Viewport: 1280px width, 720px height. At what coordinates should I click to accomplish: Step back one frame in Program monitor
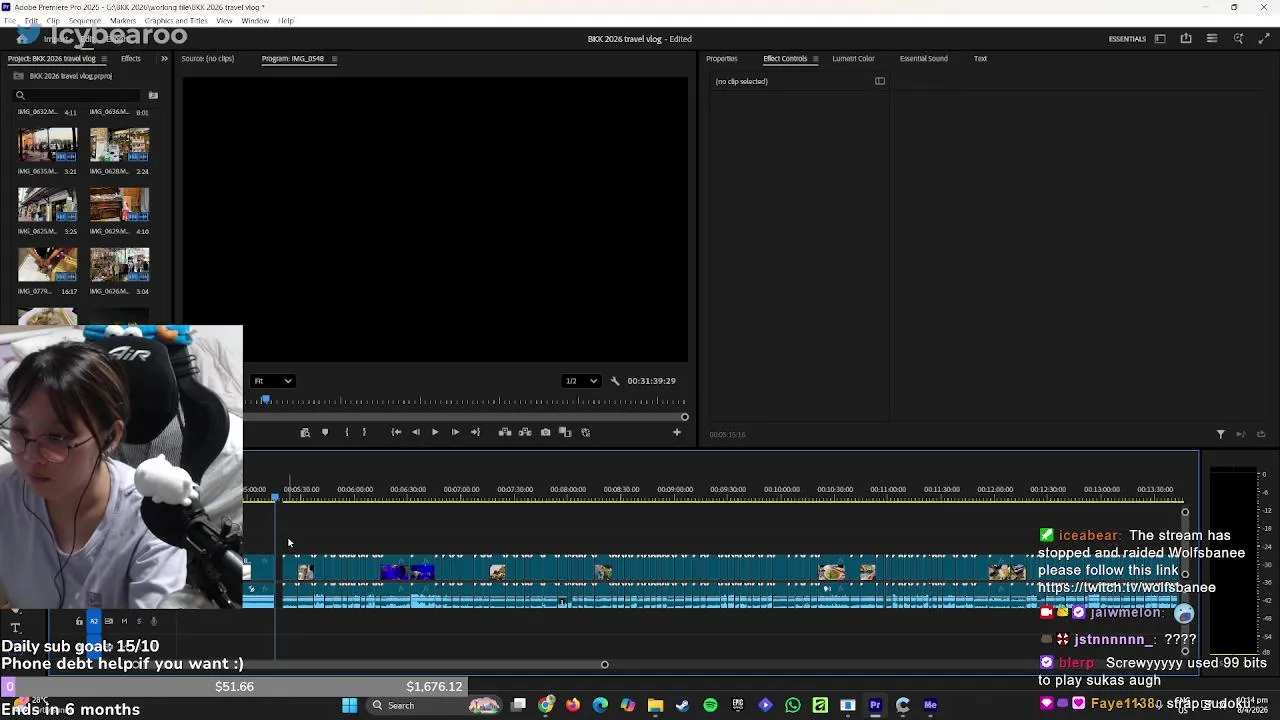pyautogui.click(x=416, y=432)
